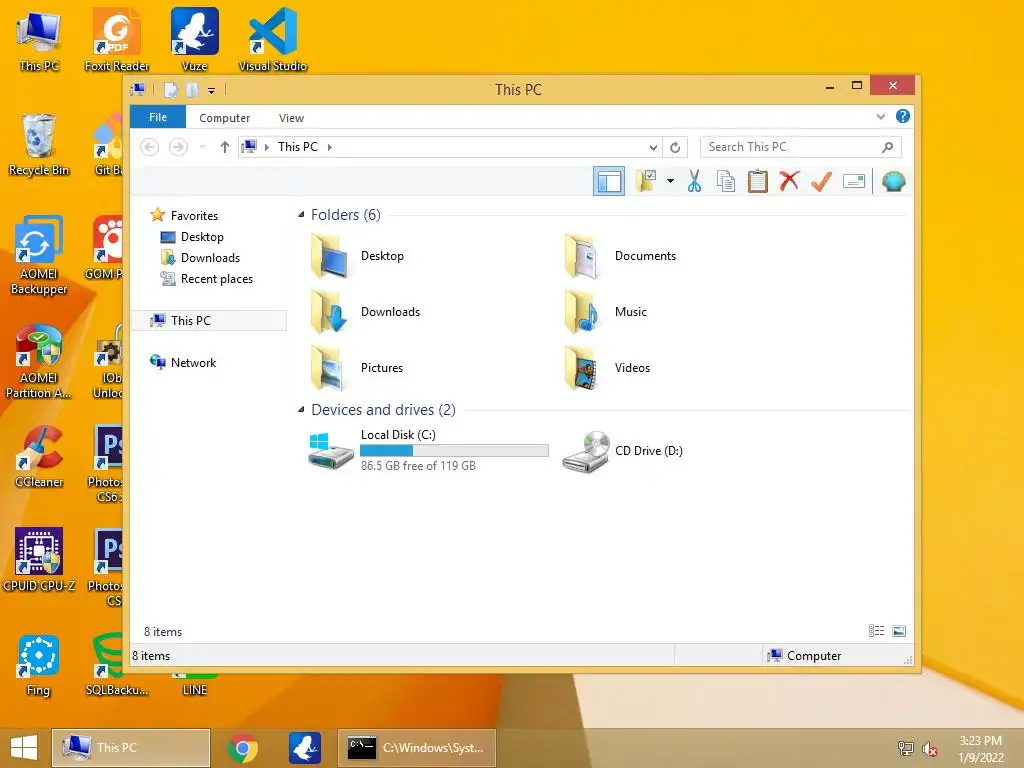Select the CD Drive (D:) icon
1024x768 pixels.
(586, 451)
